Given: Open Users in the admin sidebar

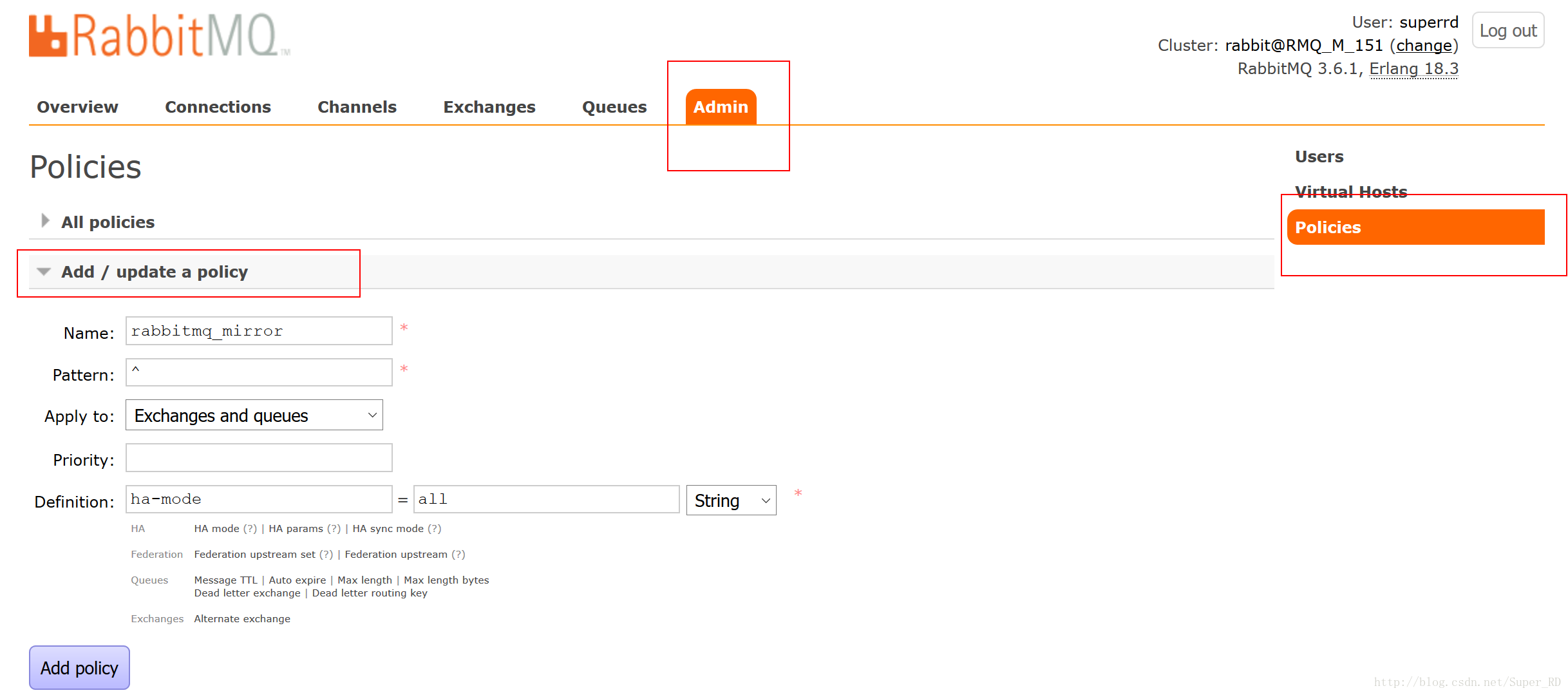Looking at the screenshot, I should pos(1319,157).
